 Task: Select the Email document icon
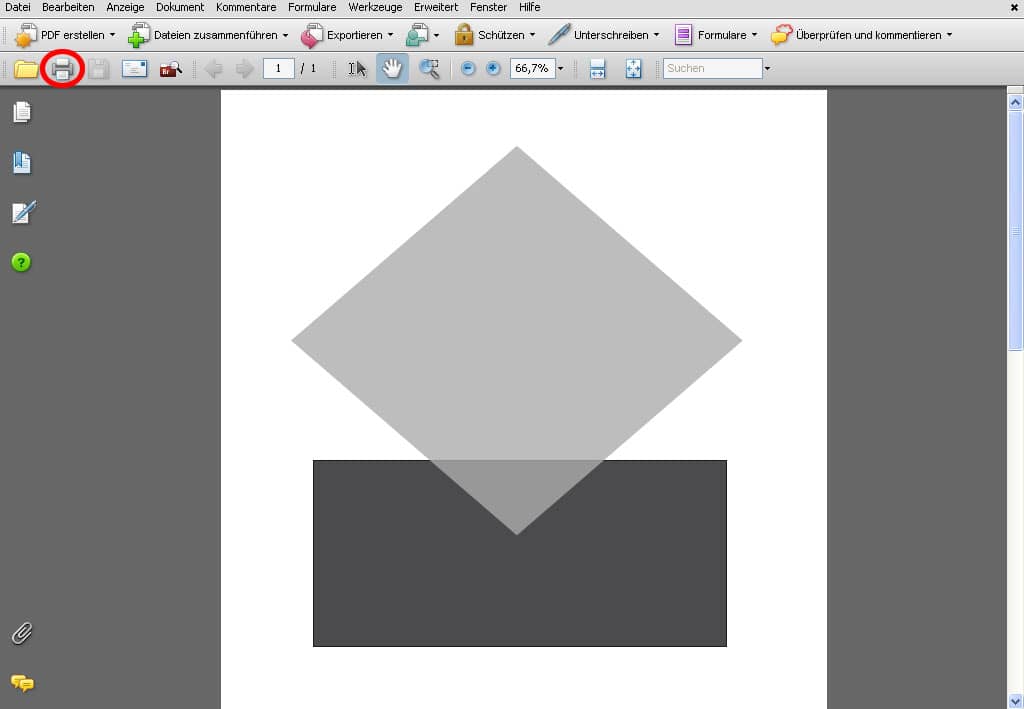pyautogui.click(x=135, y=68)
